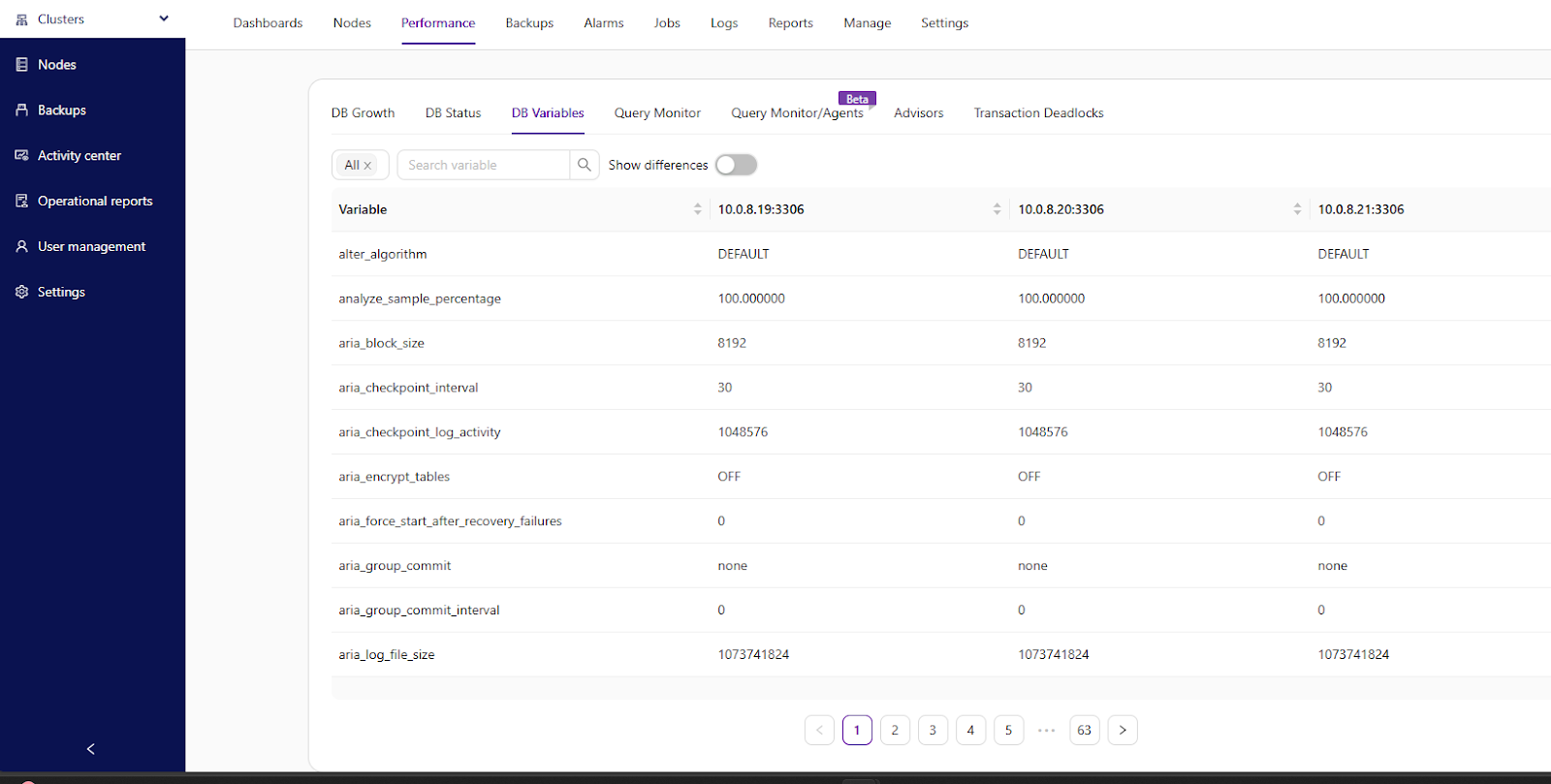Click the search magnifier icon
This screenshot has width=1551, height=784.
click(x=585, y=165)
